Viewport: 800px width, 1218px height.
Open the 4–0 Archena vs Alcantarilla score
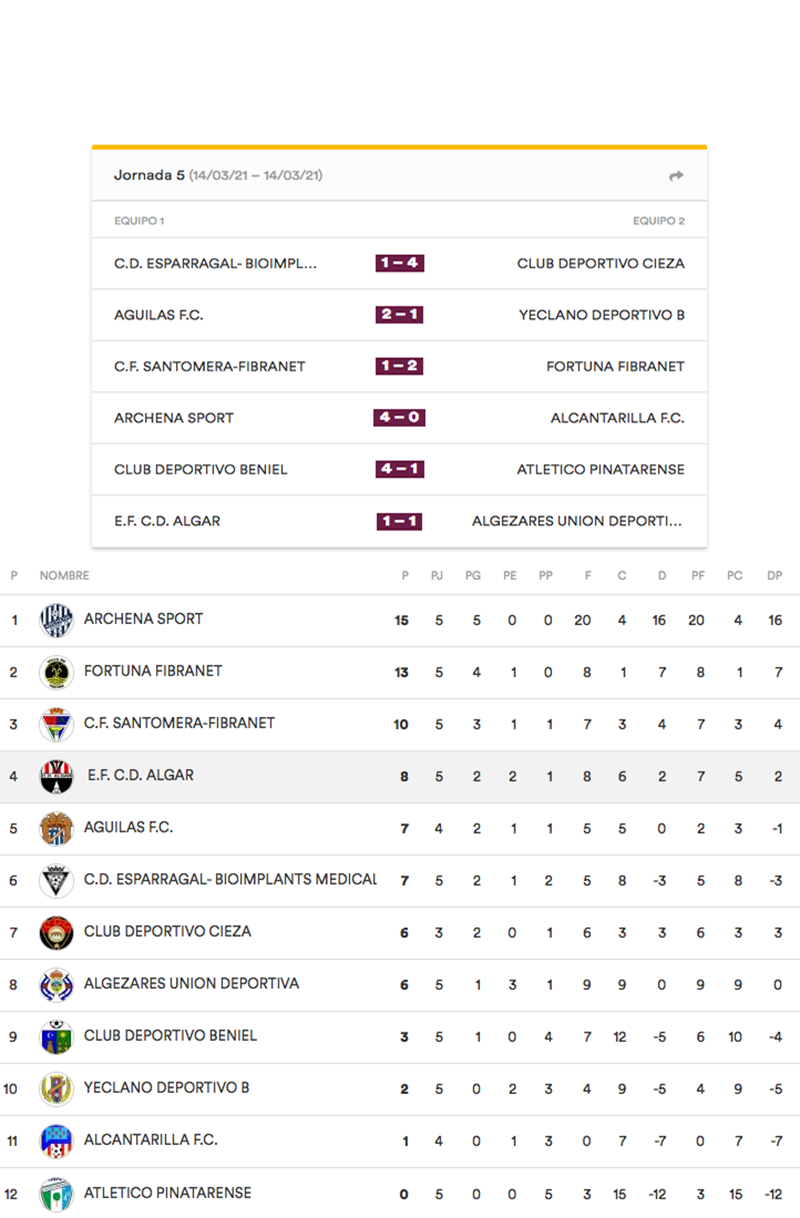pos(400,418)
